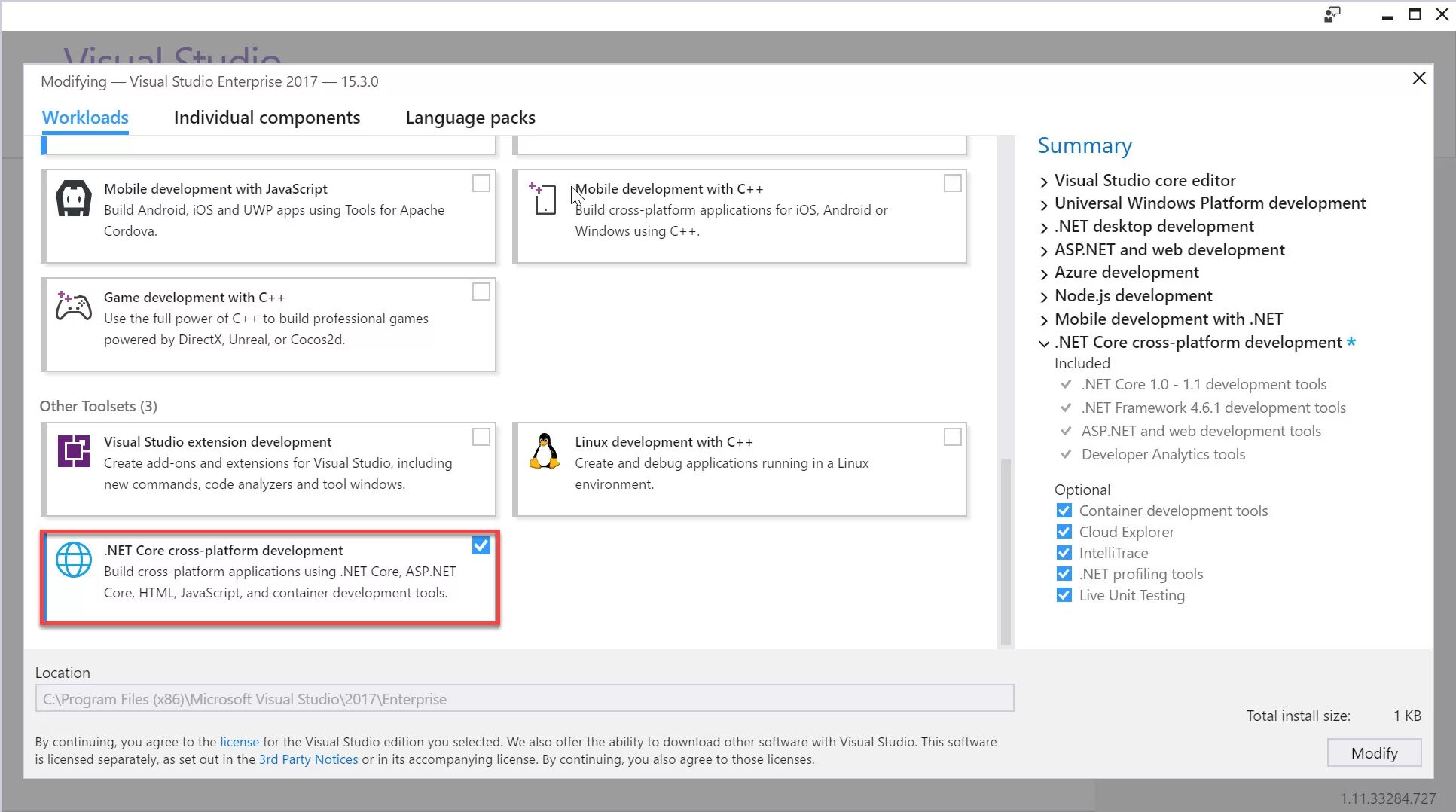Uncheck the .NET Core cross-platform development workload

pos(481,545)
